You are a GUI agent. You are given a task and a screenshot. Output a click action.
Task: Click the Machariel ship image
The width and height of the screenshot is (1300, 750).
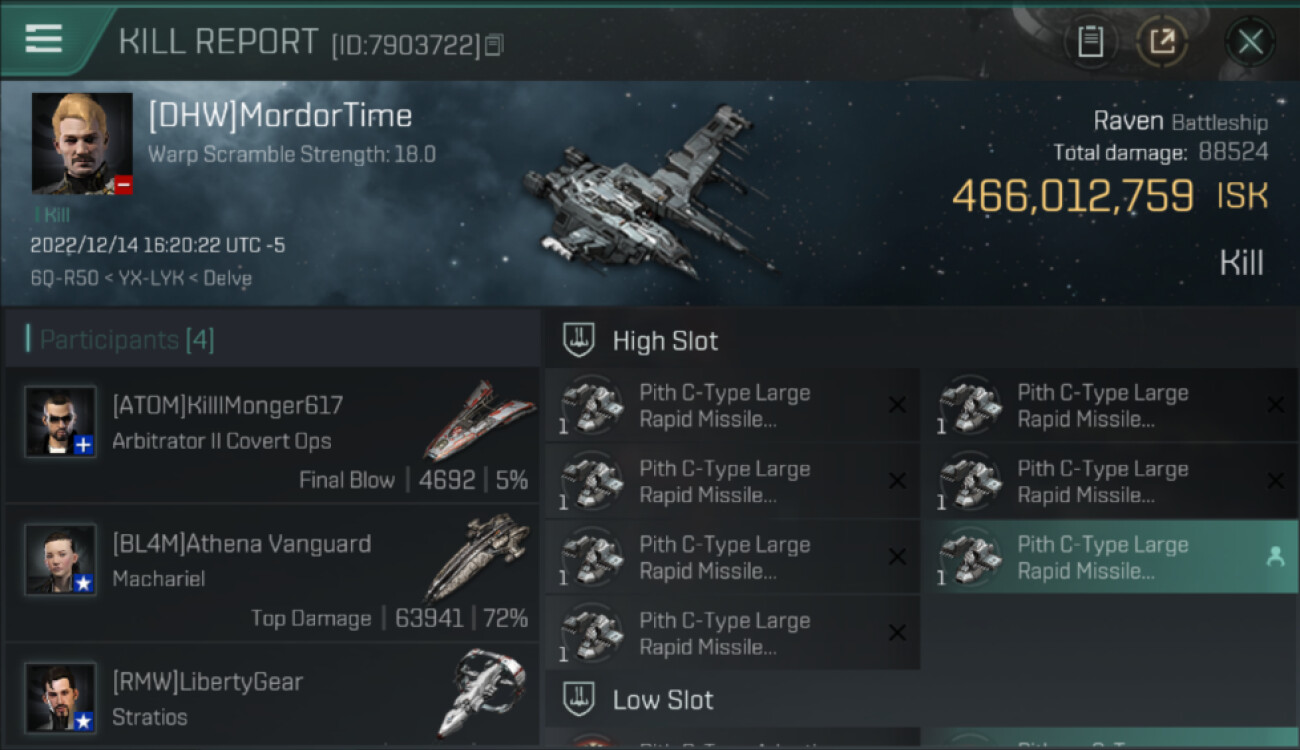477,556
